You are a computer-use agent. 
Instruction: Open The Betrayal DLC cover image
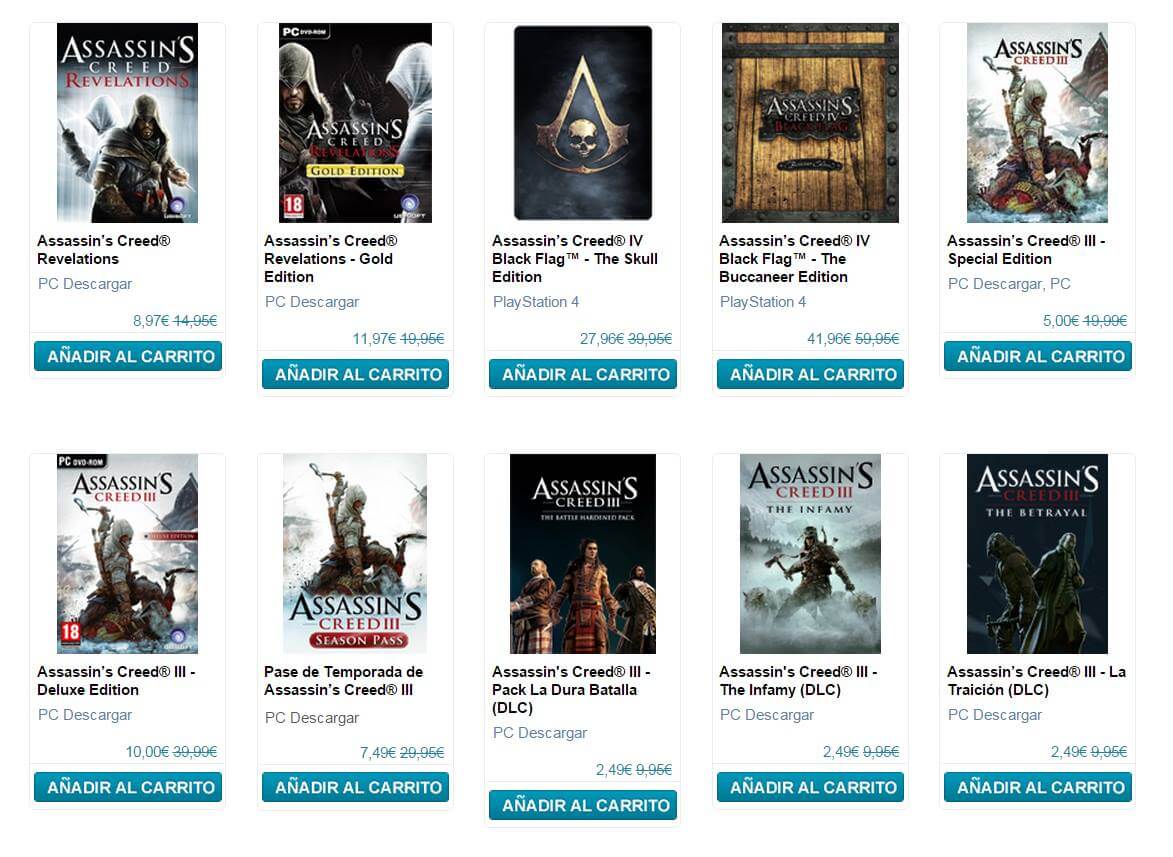(x=1037, y=553)
